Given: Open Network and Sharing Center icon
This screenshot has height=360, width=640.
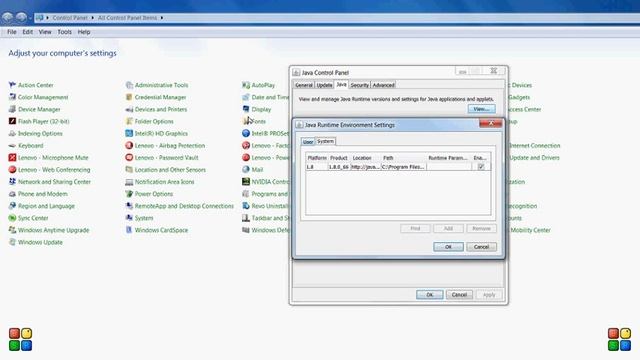Looking at the screenshot, I should coord(12,182).
